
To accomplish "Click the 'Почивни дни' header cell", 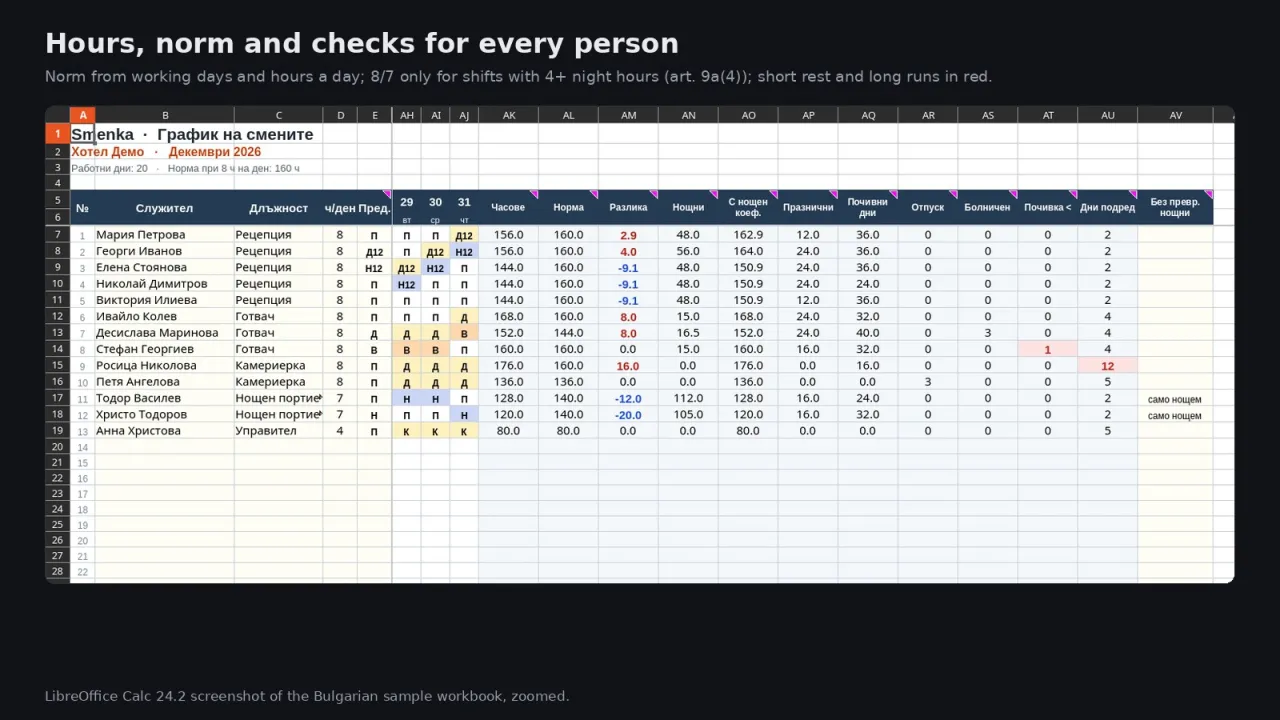I will click(x=868, y=208).
